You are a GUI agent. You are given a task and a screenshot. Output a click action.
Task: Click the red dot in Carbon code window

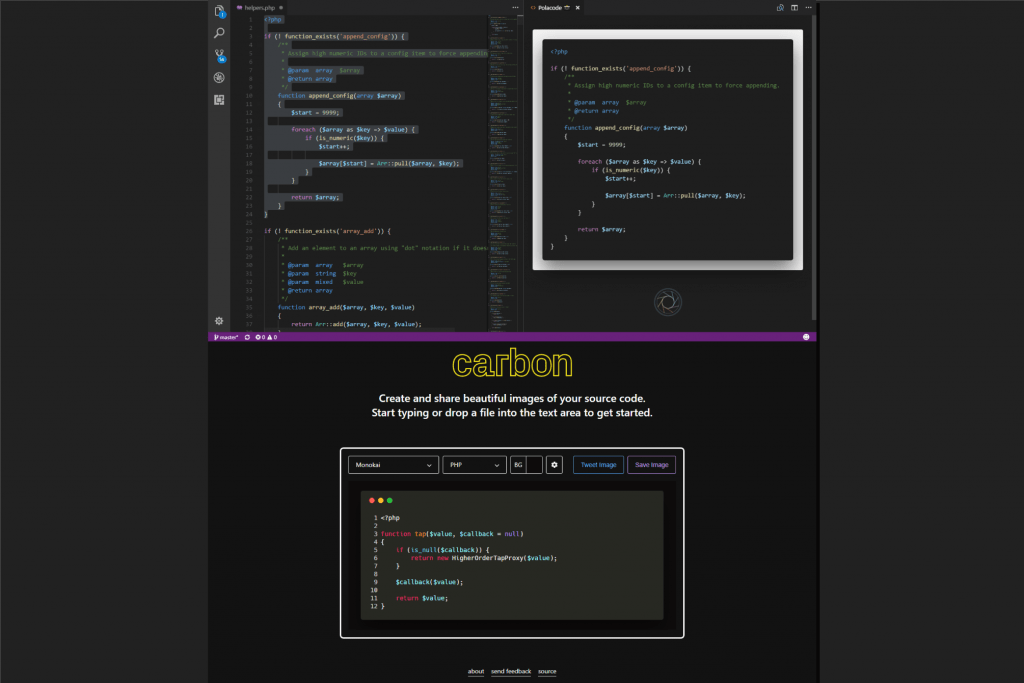pyautogui.click(x=372, y=501)
